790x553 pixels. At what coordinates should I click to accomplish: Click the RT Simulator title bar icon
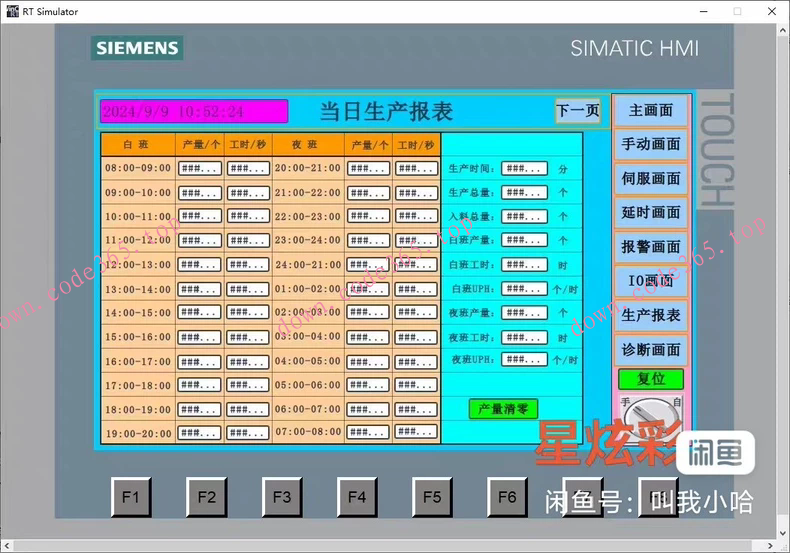(11, 11)
